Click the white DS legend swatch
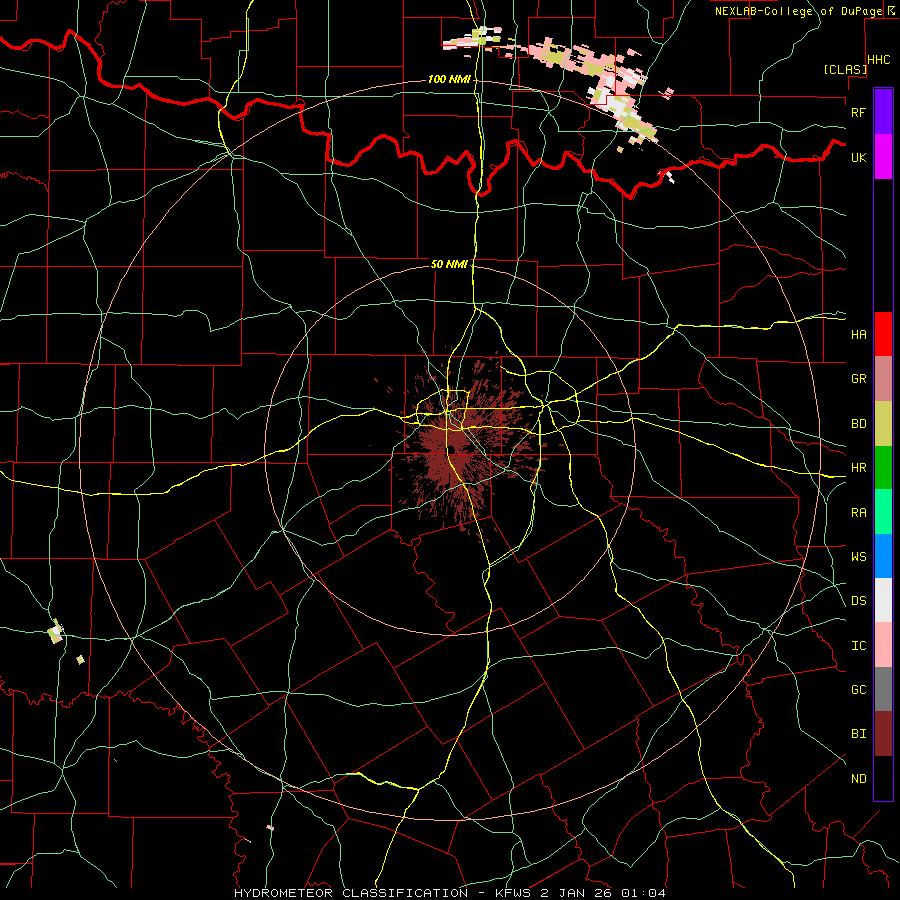 (883, 600)
